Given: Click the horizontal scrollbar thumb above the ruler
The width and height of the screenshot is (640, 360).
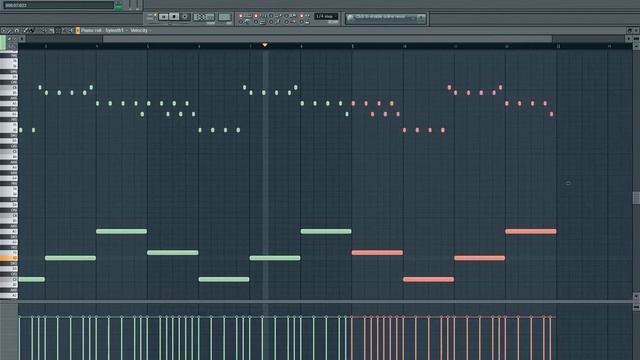Looking at the screenshot, I should (327, 39).
